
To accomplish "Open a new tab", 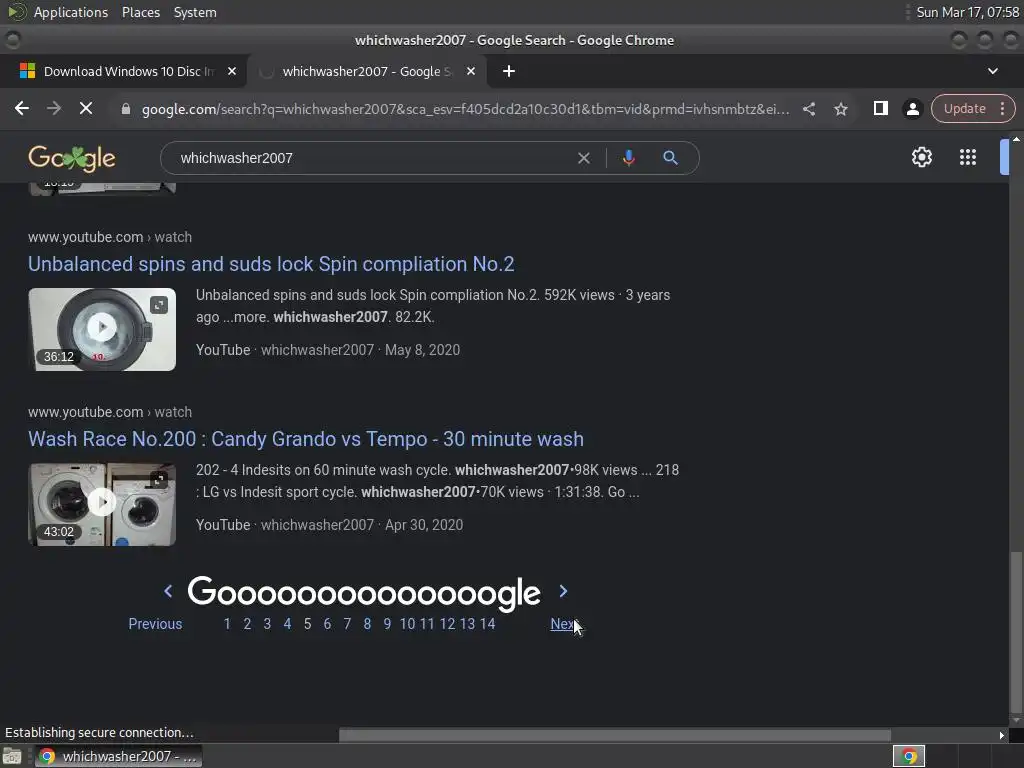I will click(509, 71).
